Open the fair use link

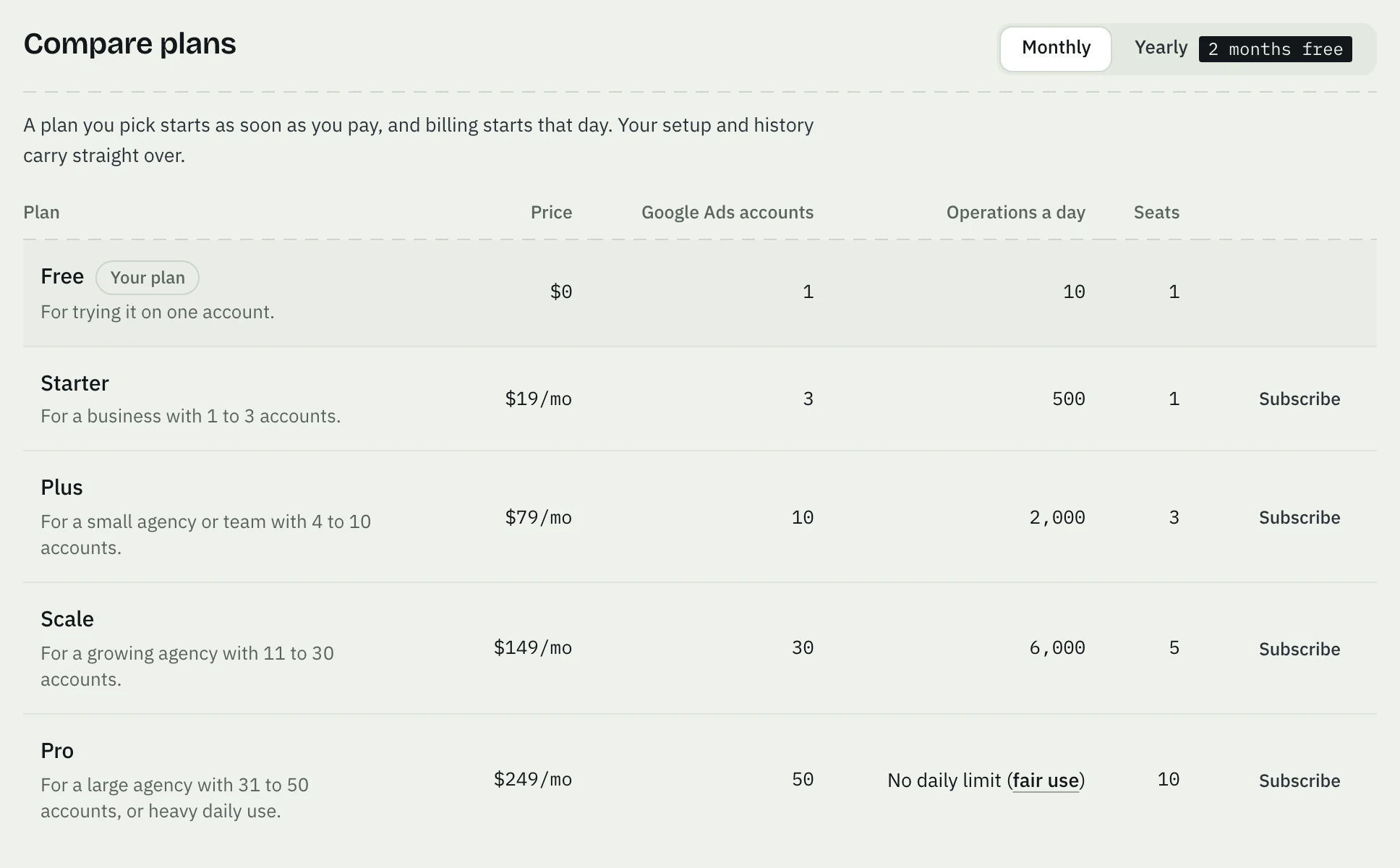(x=1046, y=780)
